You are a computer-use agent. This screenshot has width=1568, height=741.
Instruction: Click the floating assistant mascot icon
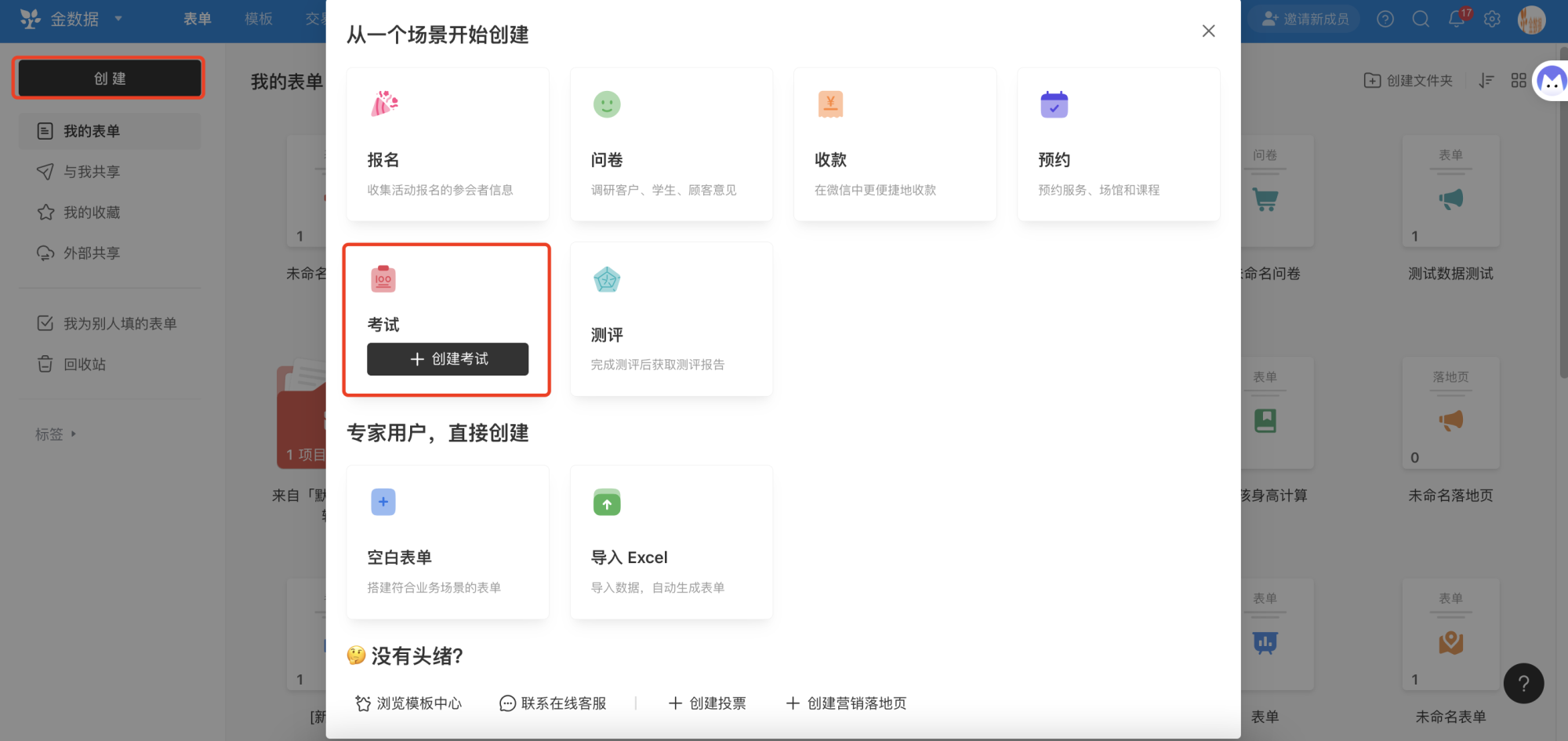1552,80
